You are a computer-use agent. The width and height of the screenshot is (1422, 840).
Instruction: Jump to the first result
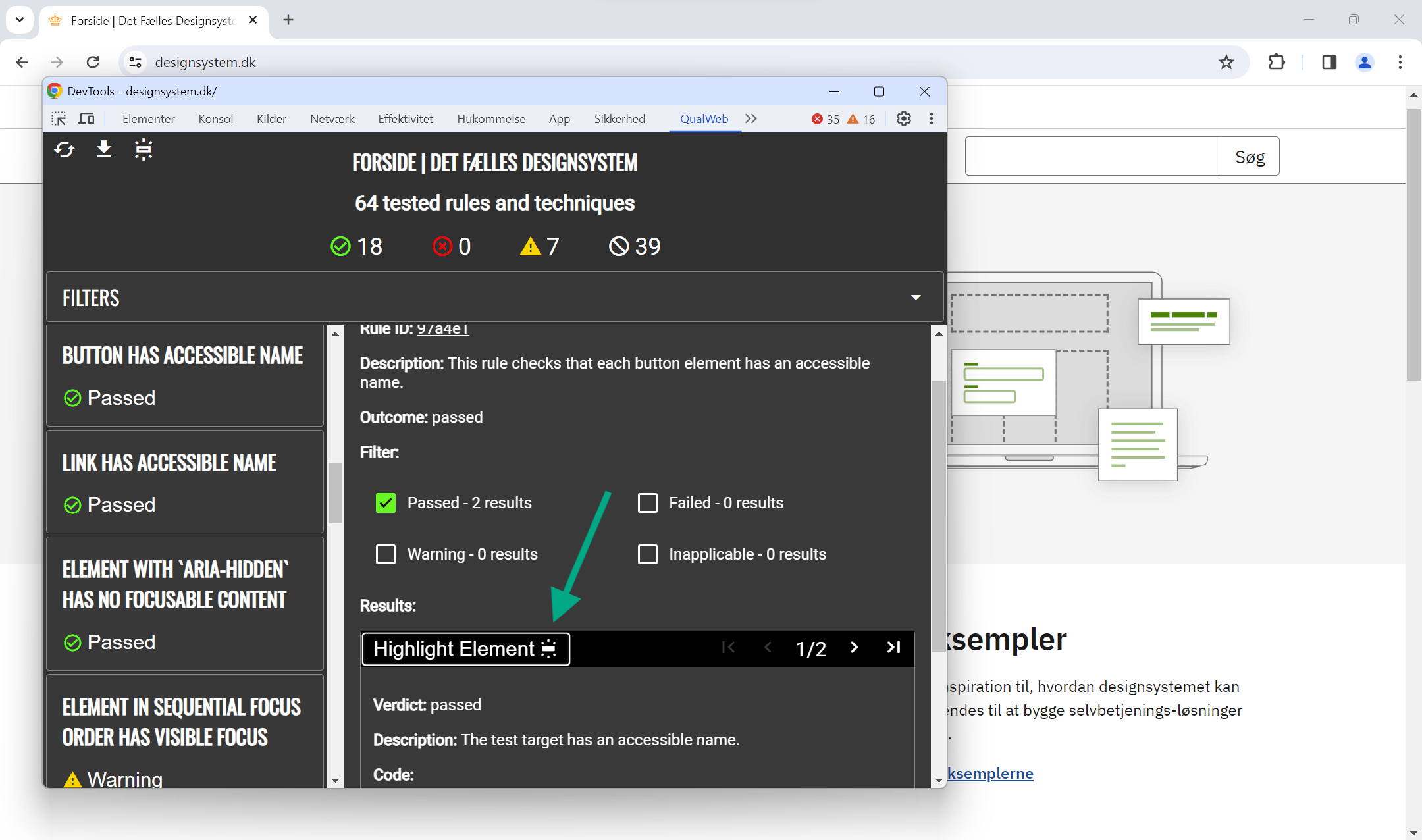[728, 648]
